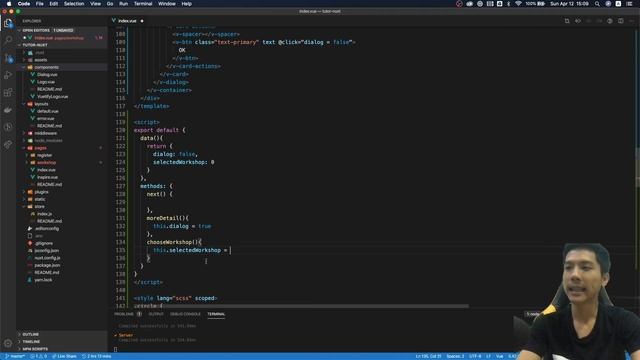The width and height of the screenshot is (640, 360).
Task: Click the Ln, Col cursor position indicator
Action: pos(429,356)
